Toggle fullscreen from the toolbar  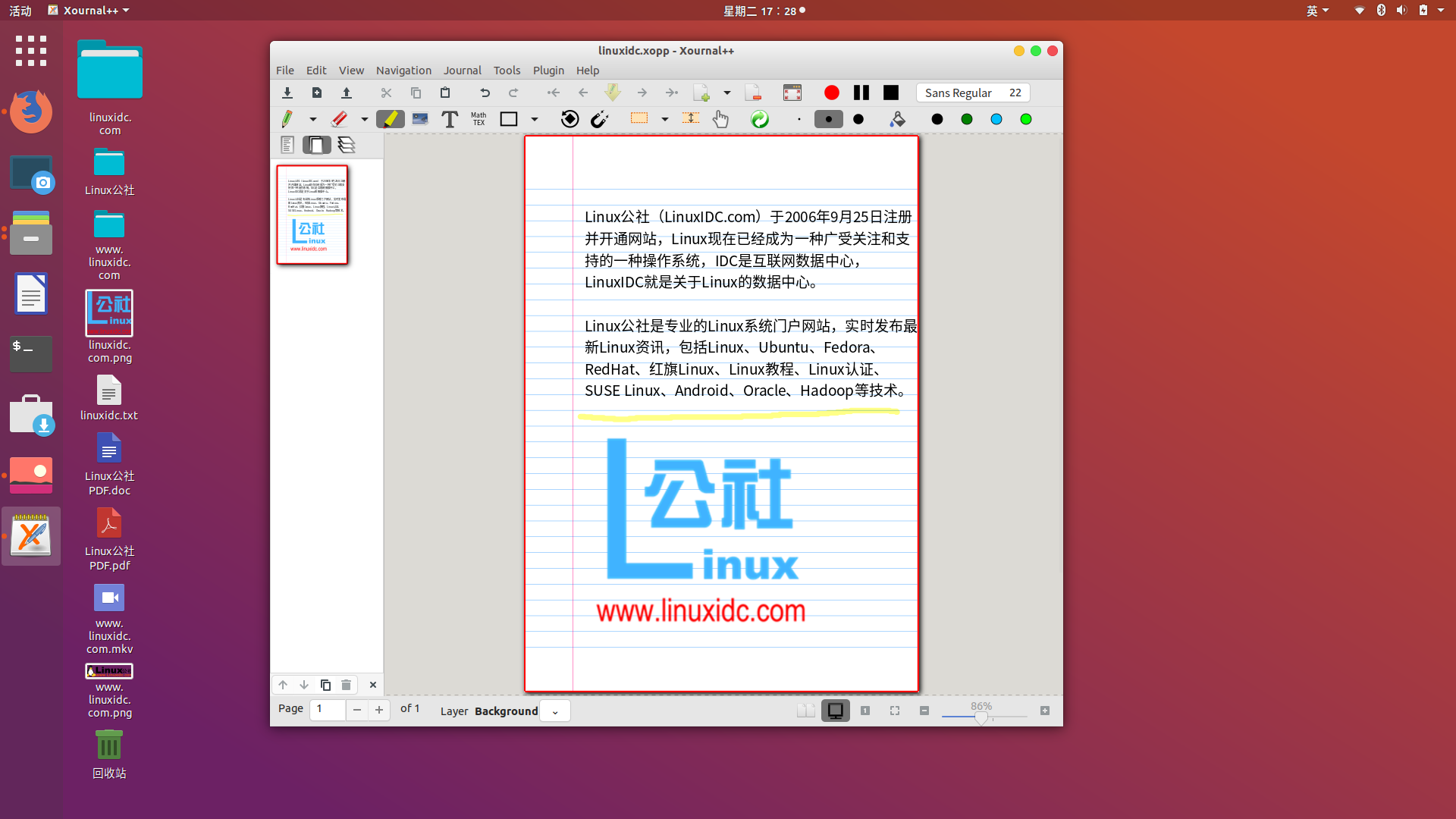792,93
